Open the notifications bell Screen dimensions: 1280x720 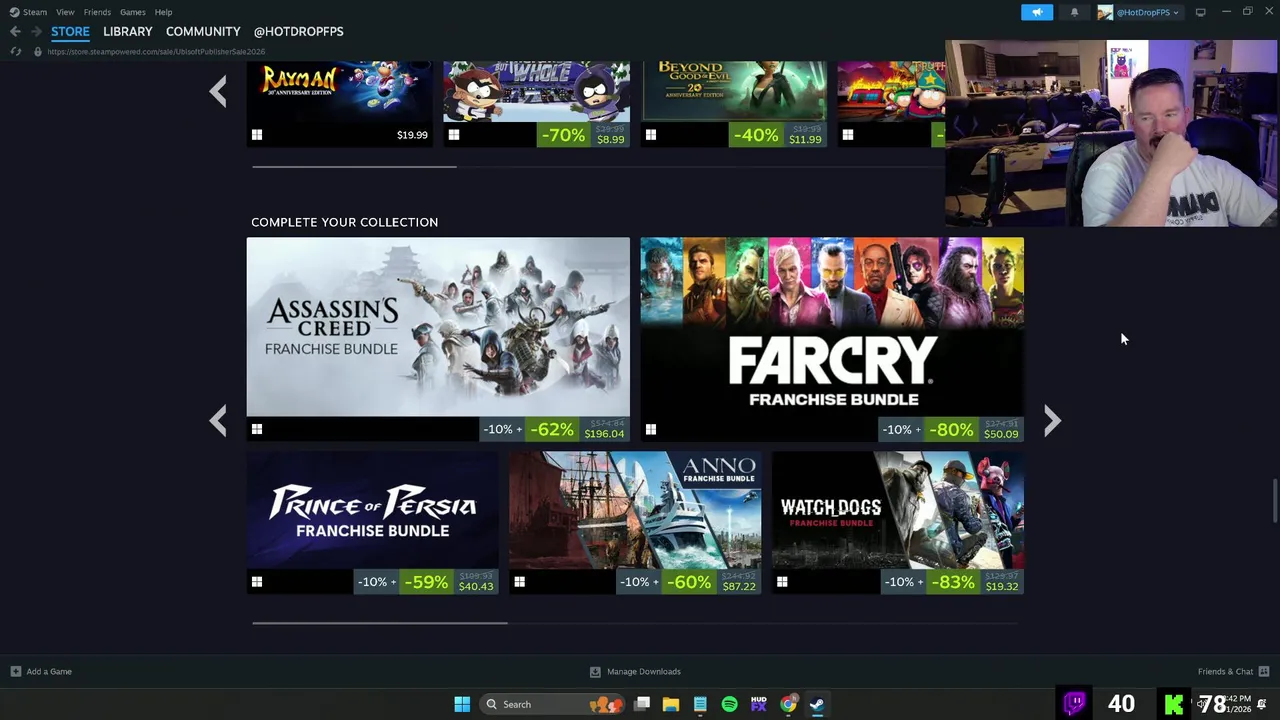[1074, 12]
